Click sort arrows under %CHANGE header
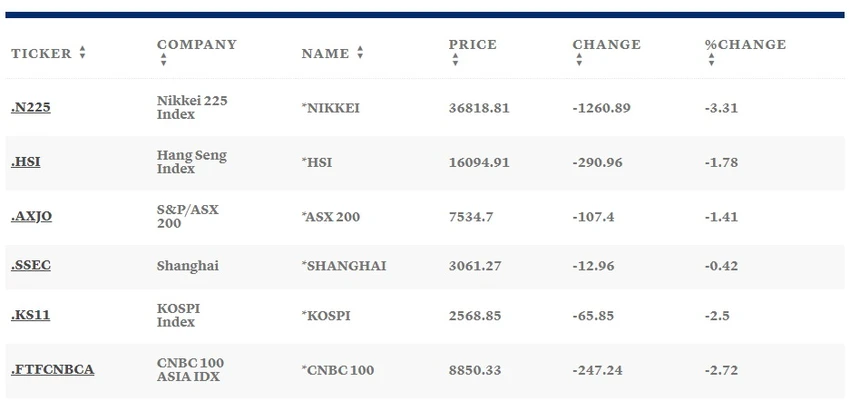This screenshot has height=401, width=850. tap(711, 60)
